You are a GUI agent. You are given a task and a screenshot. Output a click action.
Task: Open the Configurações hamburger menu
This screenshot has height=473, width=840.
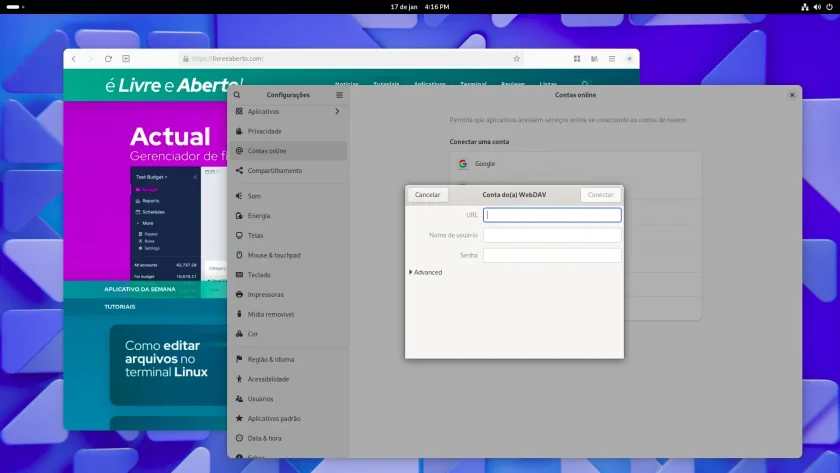click(x=339, y=95)
